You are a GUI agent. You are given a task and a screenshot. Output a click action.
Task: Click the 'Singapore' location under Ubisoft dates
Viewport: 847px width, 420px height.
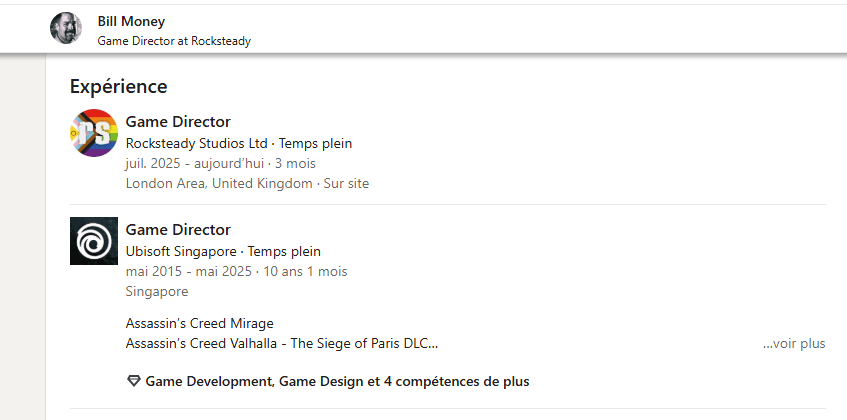point(157,291)
